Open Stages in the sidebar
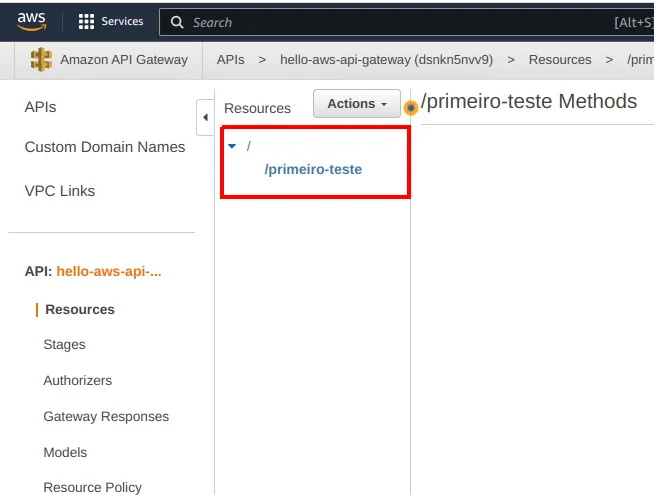Image resolution: width=654 pixels, height=495 pixels. tap(64, 344)
